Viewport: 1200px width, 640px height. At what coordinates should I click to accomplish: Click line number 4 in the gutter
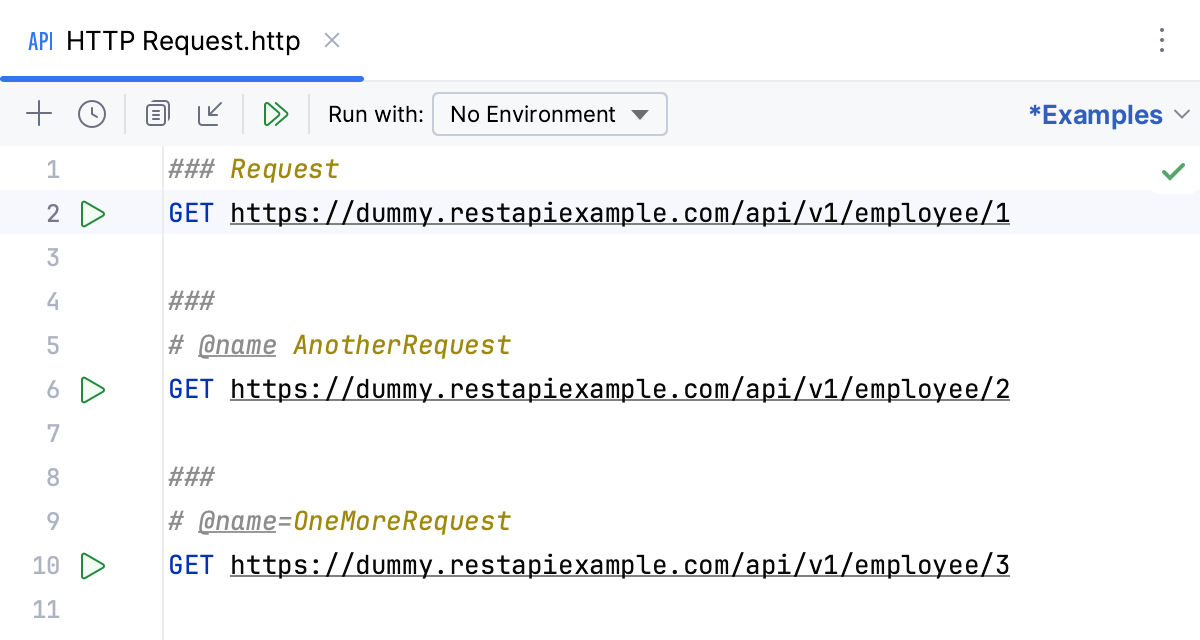click(52, 301)
